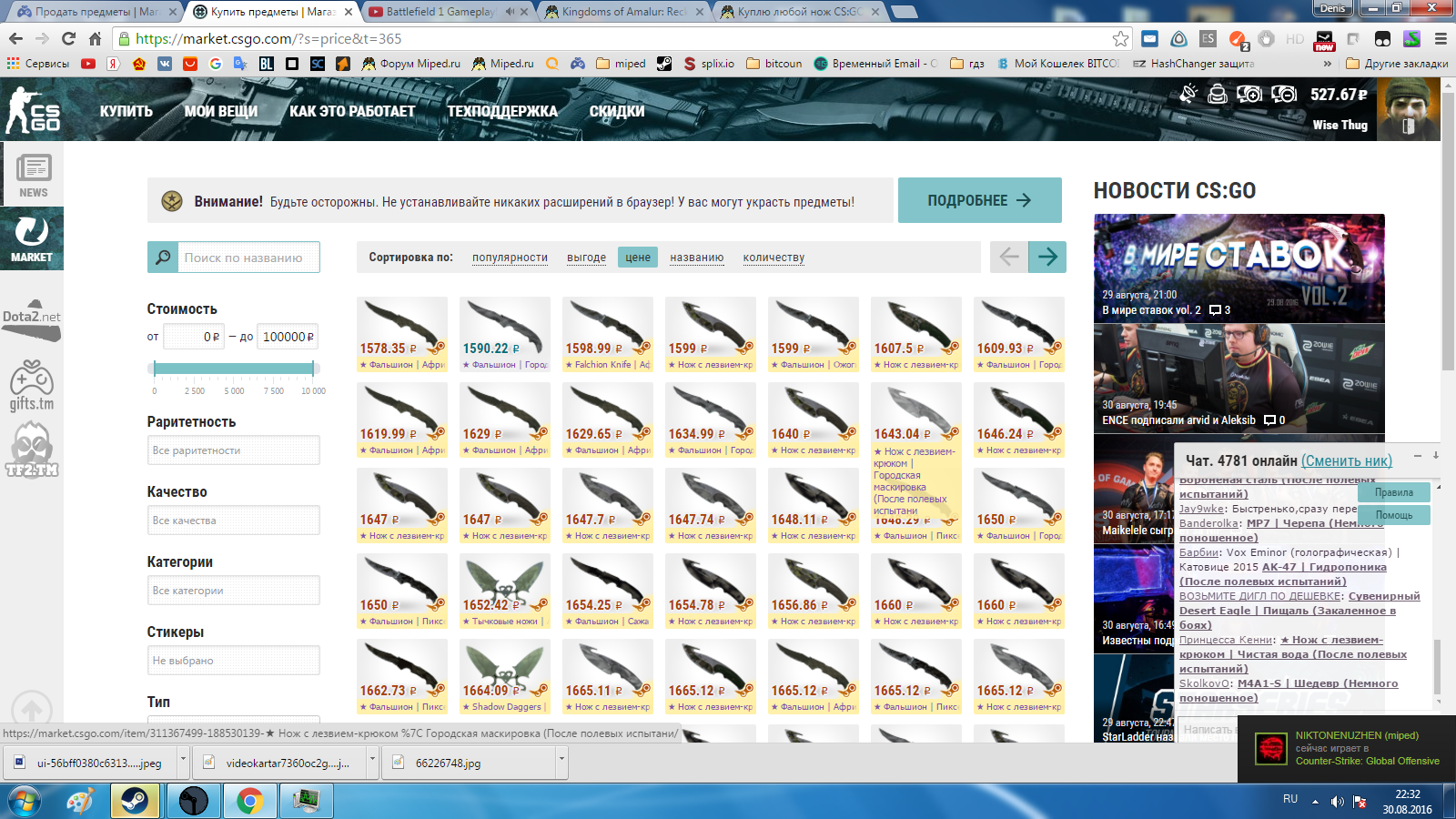Viewport: 1456px width, 819px height.
Task: Click the Wise Thug profile avatar
Action: coord(1408,109)
